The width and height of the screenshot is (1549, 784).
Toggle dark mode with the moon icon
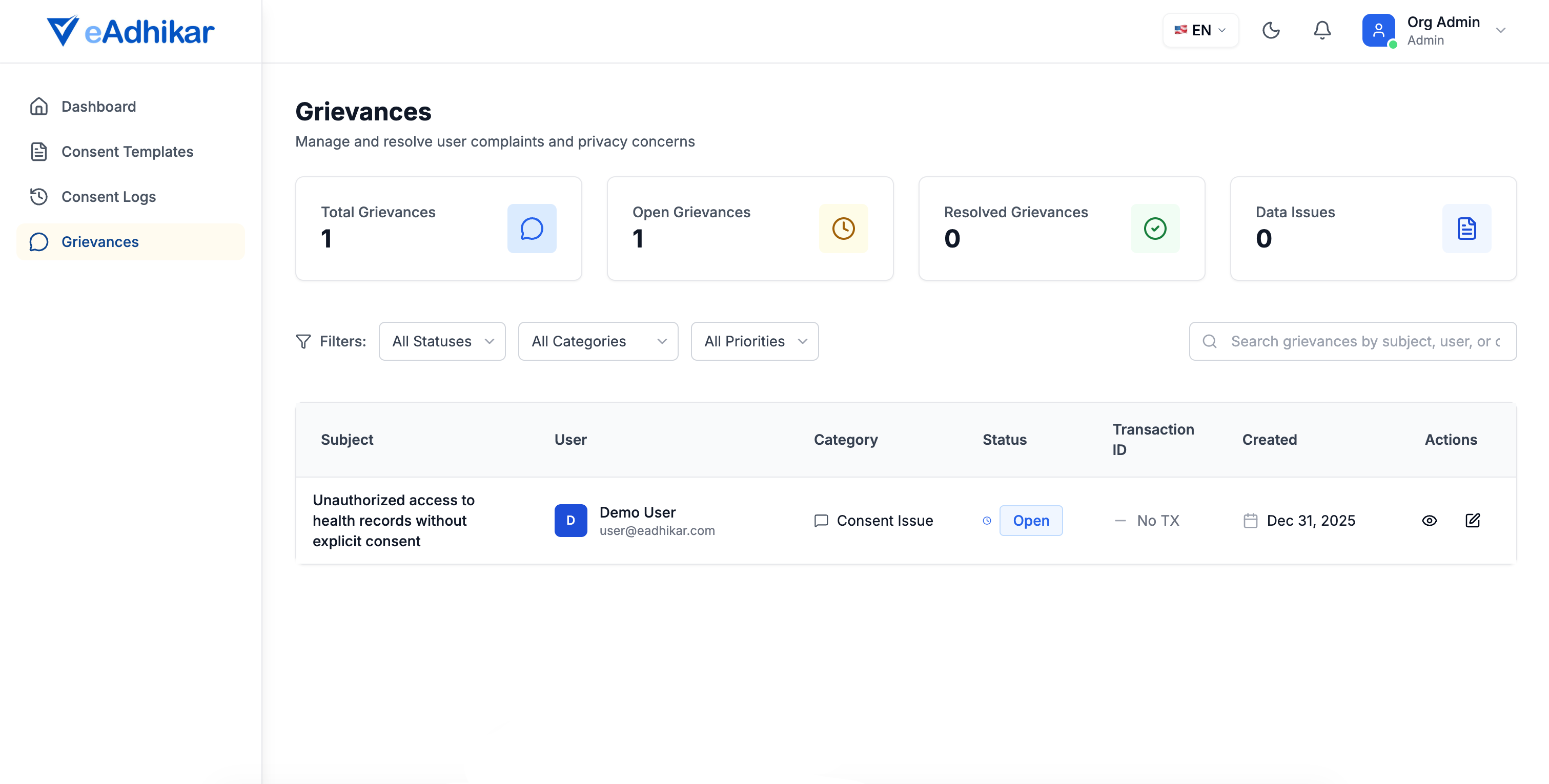(1271, 30)
